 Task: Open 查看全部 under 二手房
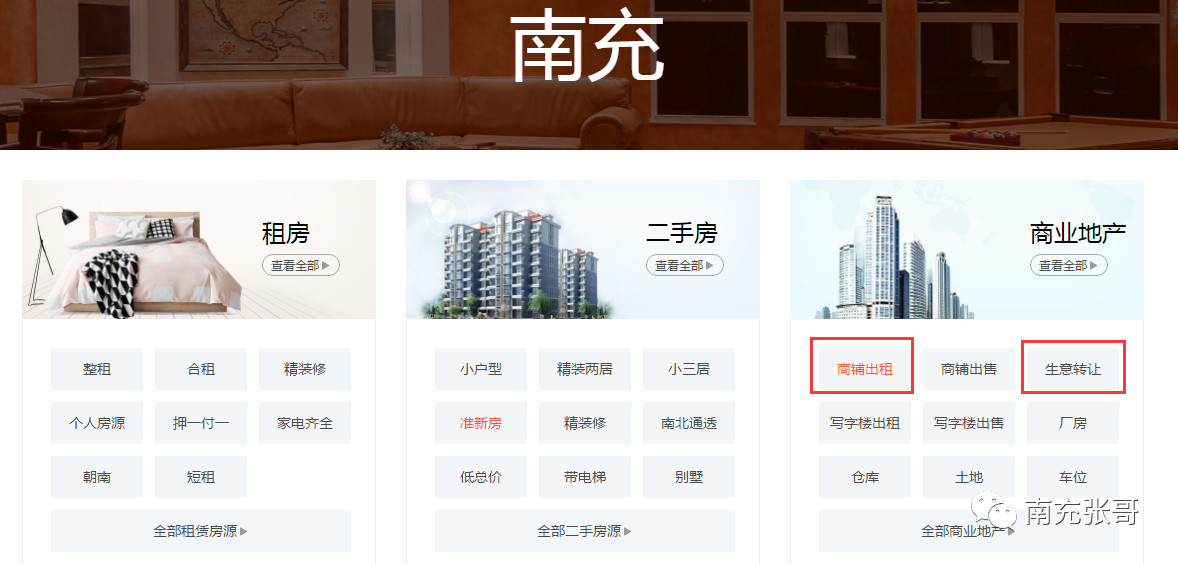point(684,265)
